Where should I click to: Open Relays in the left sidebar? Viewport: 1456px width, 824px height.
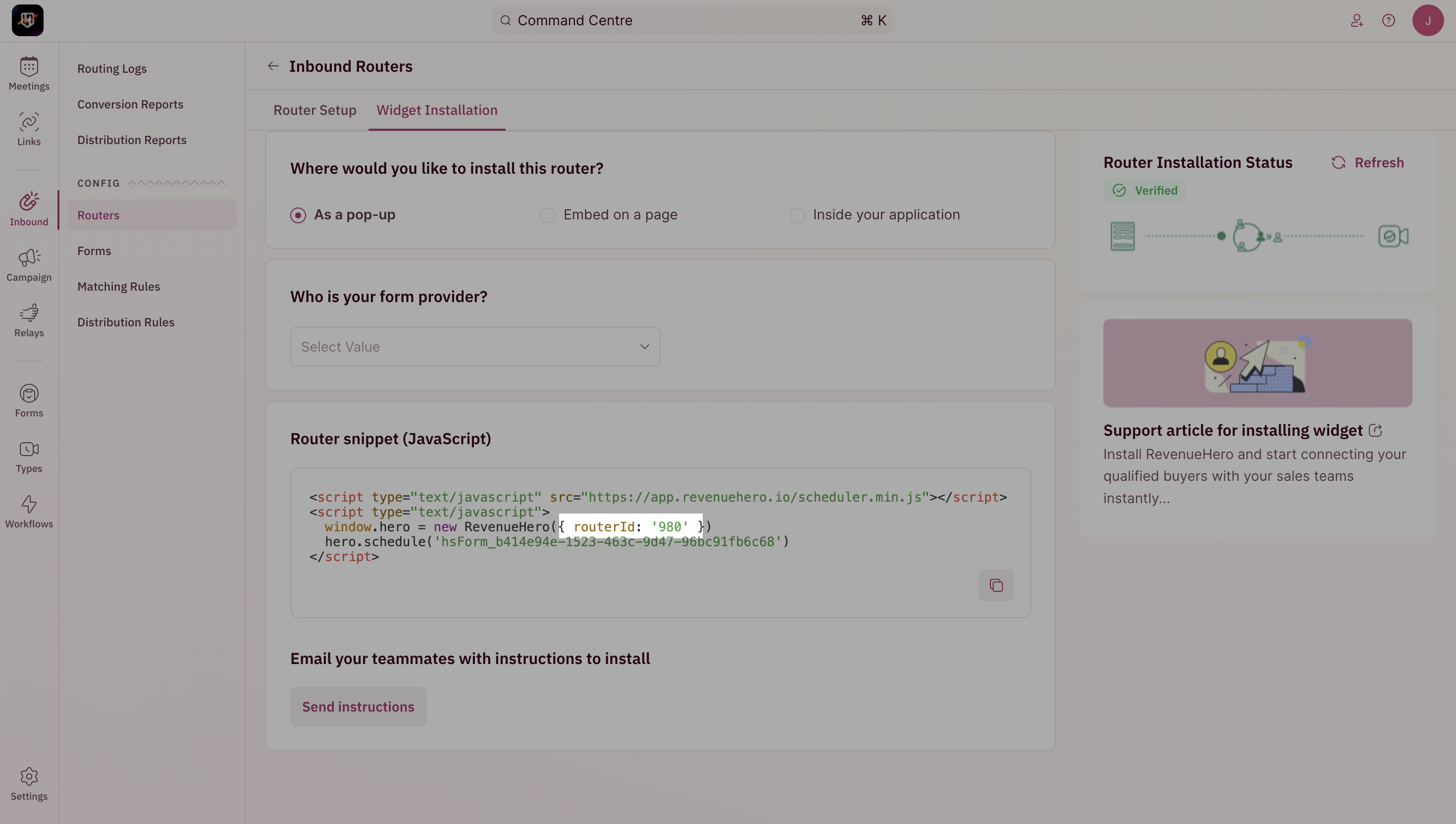point(29,320)
